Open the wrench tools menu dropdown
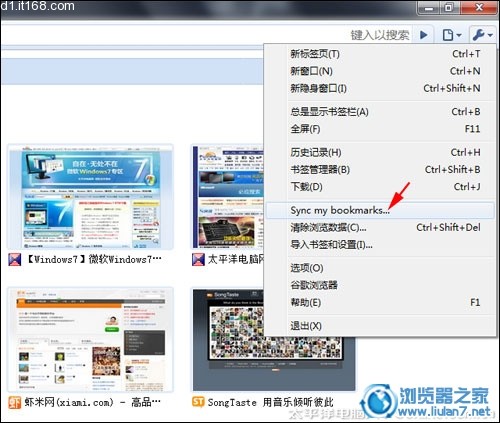Viewport: 500px width, 423px height. (482, 35)
